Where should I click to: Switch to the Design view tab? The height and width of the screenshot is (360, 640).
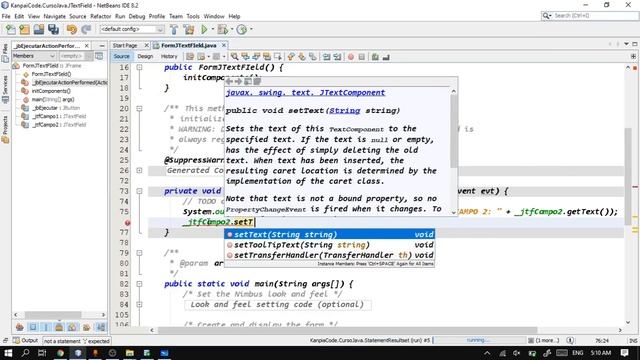tap(145, 56)
